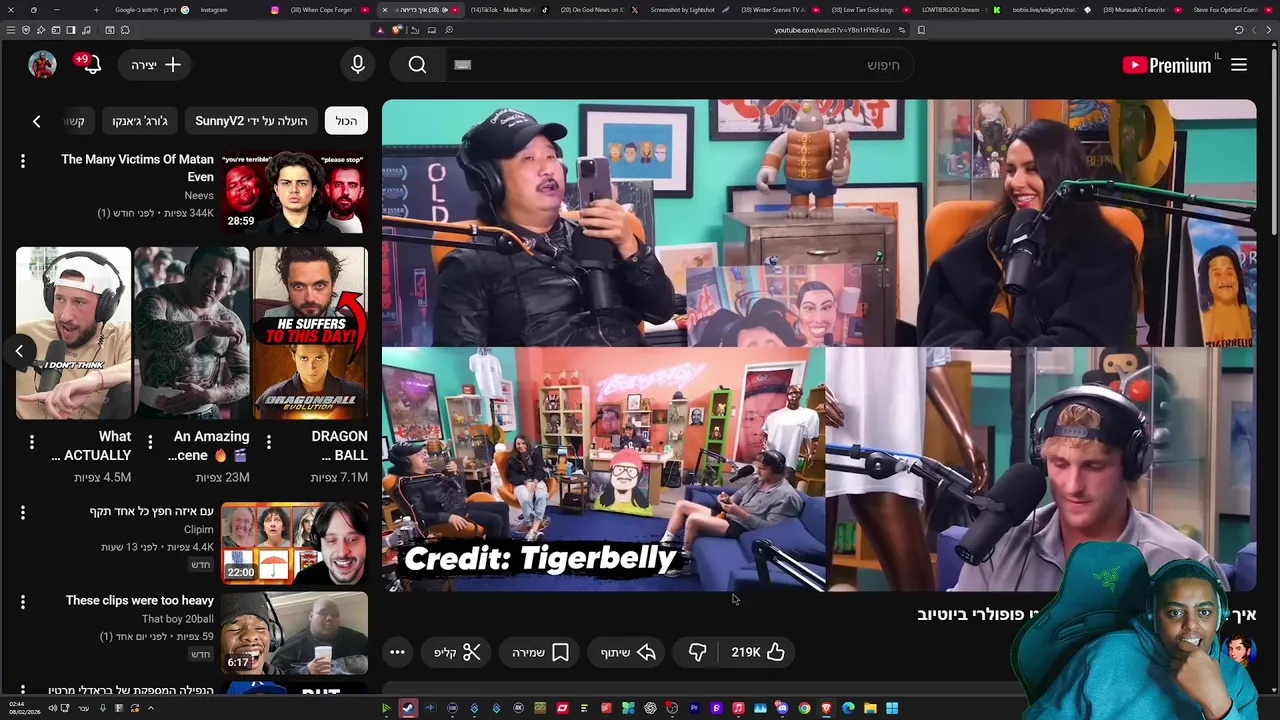The width and height of the screenshot is (1280, 720).
Task: Open options for 'What ... ACTUALLY' short
Action: click(x=31, y=441)
